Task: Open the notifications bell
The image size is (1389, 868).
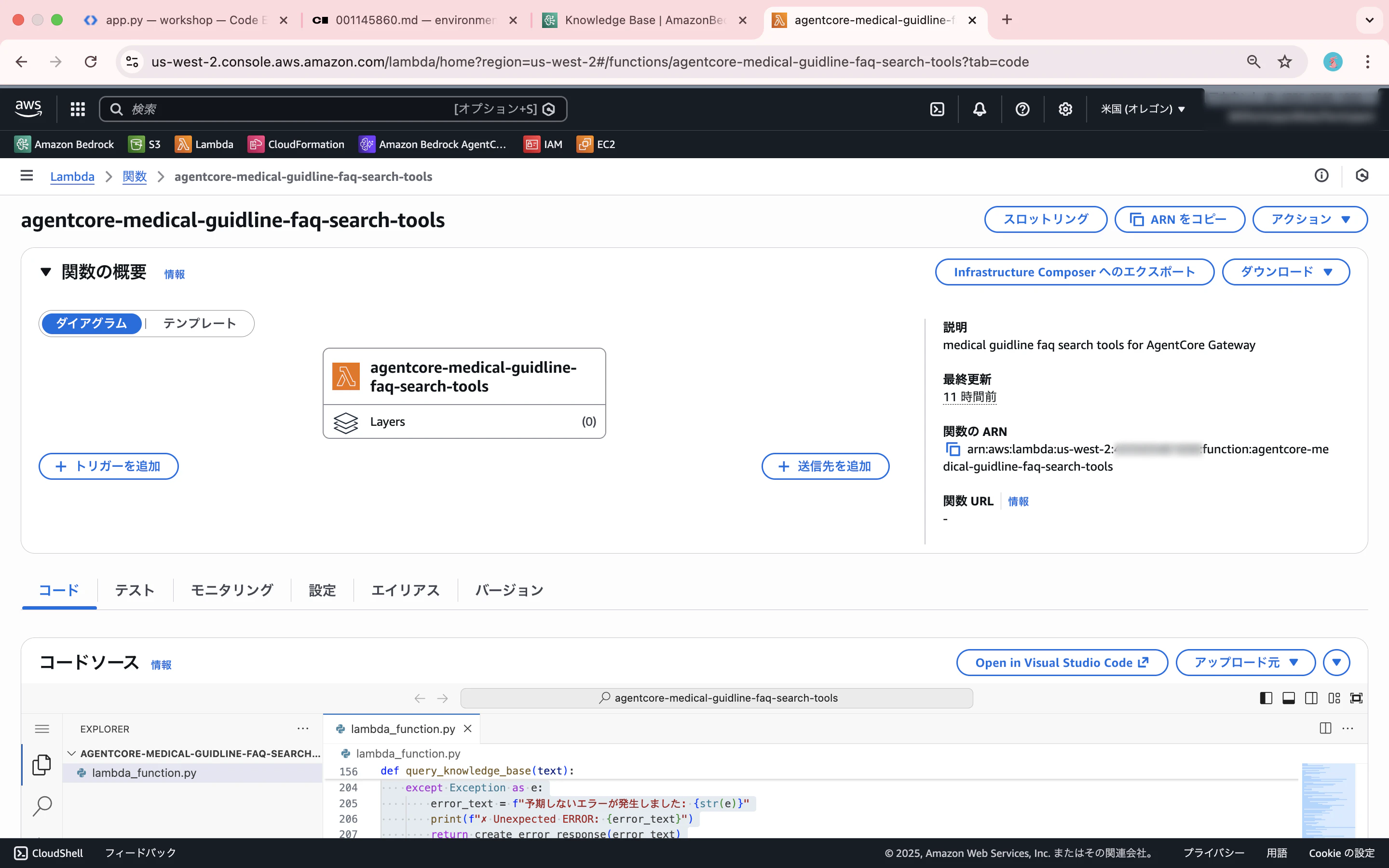Action: point(980,109)
